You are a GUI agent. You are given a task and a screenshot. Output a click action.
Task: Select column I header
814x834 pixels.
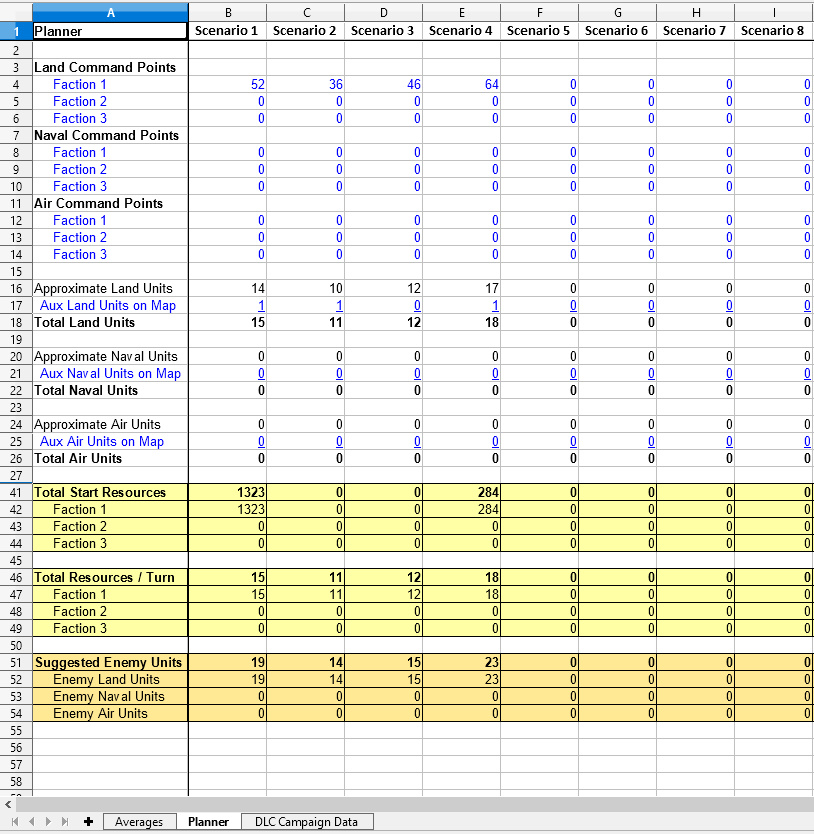(x=773, y=12)
